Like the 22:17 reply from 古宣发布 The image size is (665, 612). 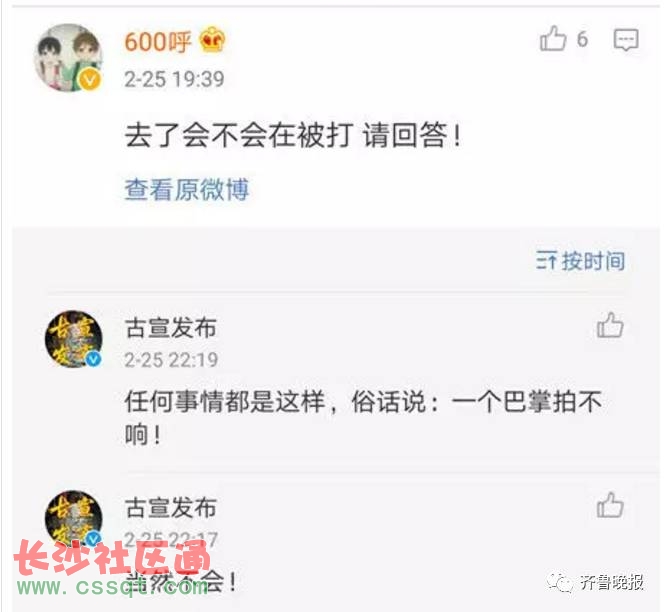point(610,505)
